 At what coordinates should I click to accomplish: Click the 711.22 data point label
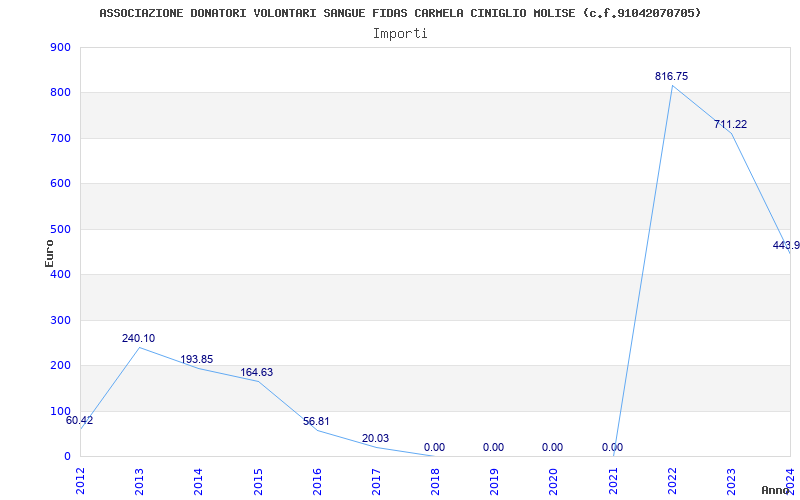730,125
